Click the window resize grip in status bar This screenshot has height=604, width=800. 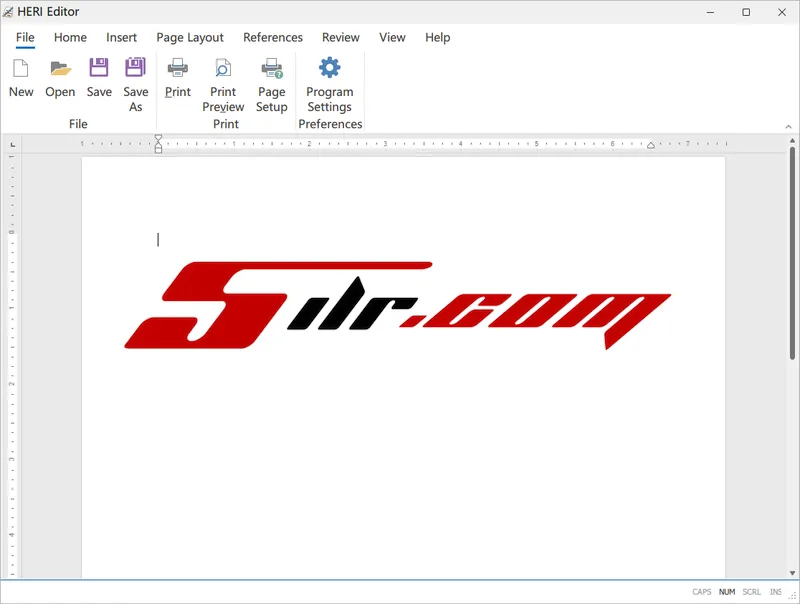coord(792,595)
